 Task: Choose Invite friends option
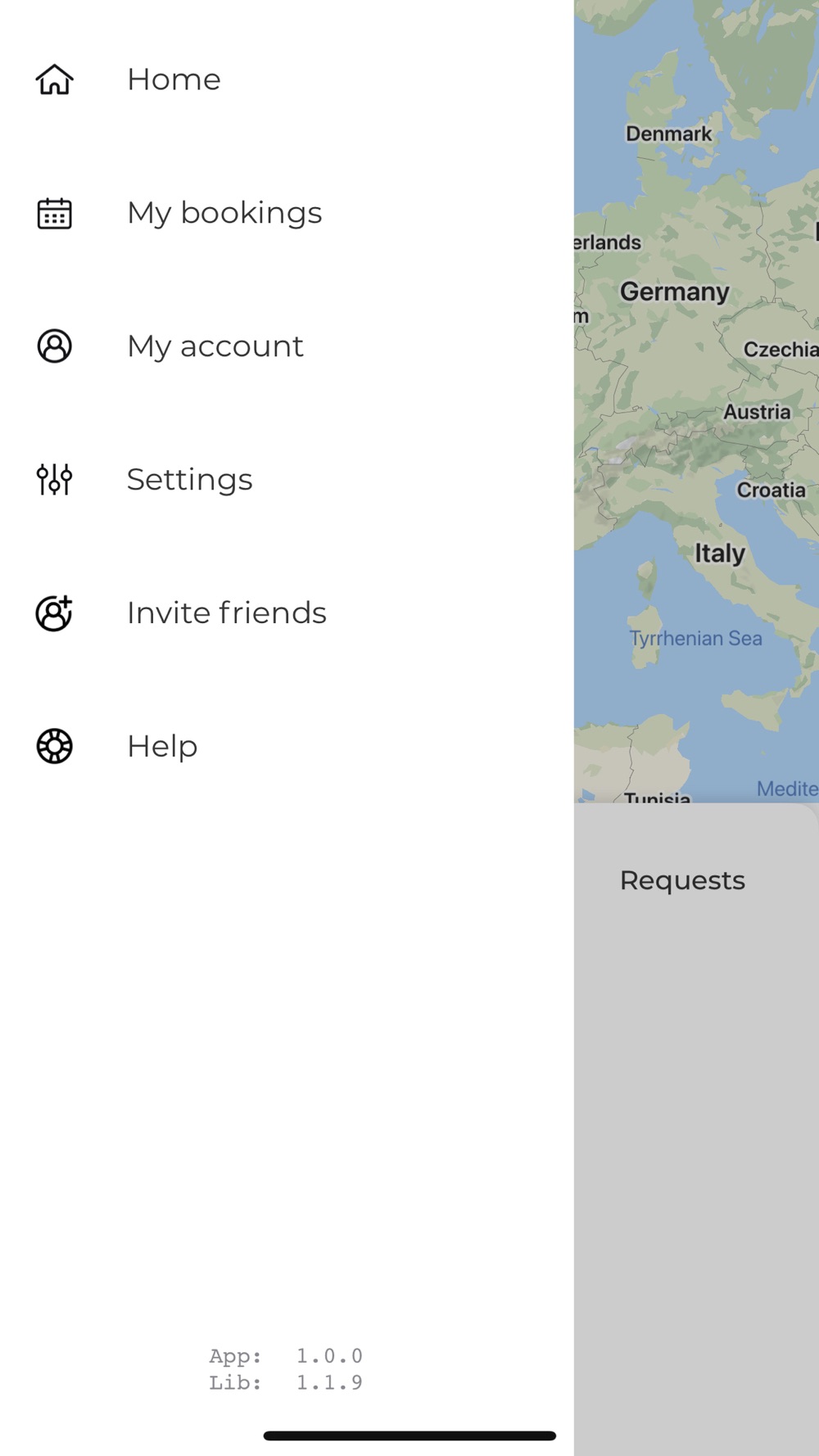227,613
